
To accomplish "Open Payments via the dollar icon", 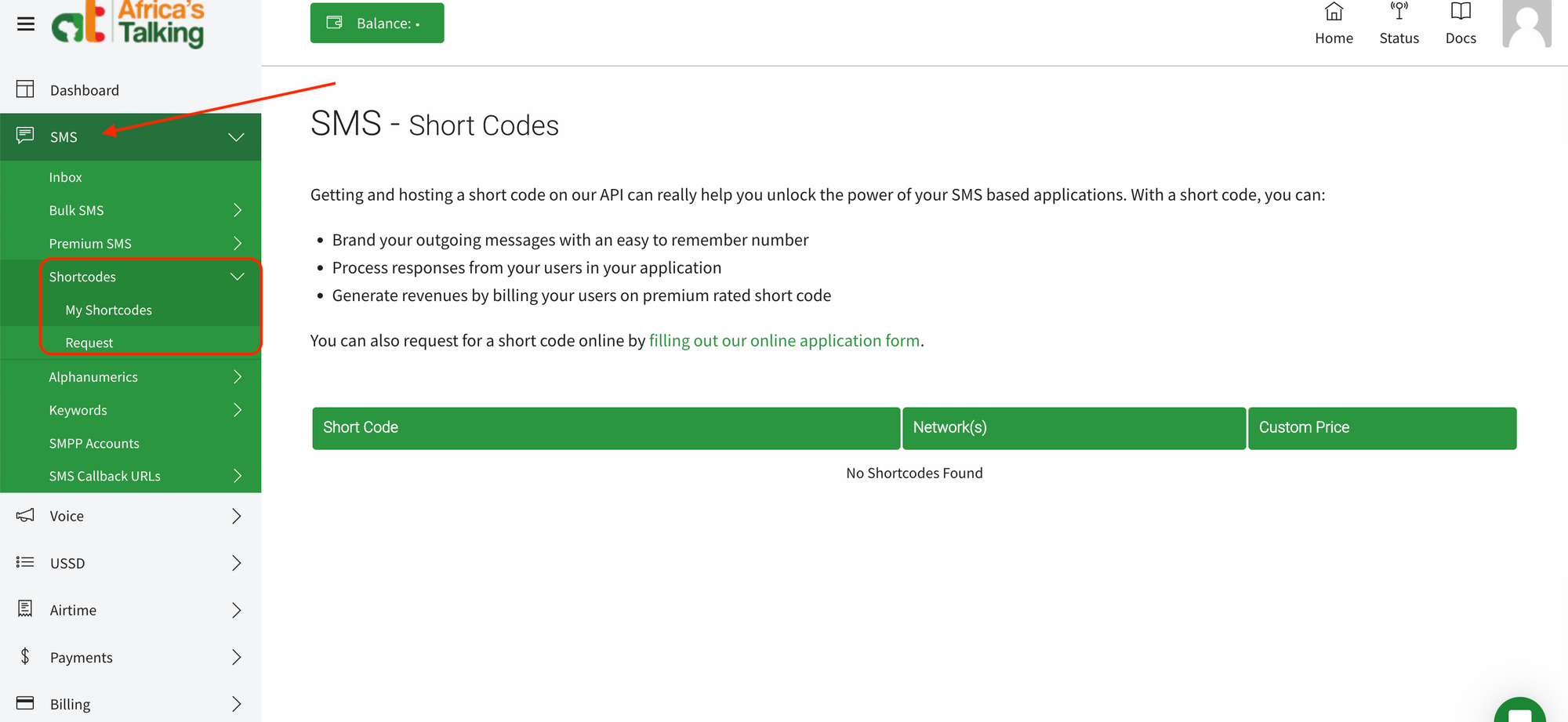I will tap(24, 657).
